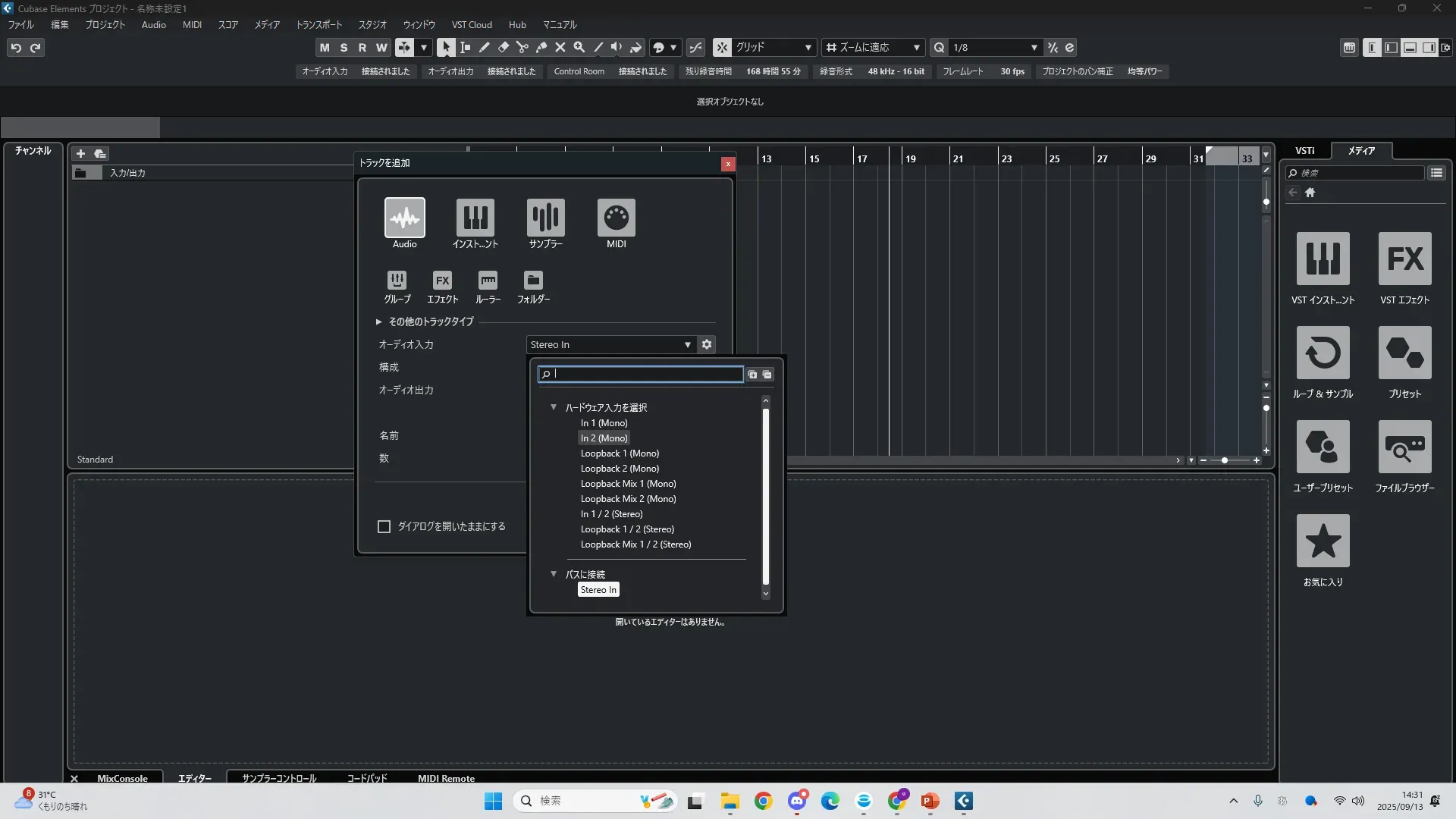Screen dimensions: 1456x819
Task: Toggle the global Mute M button
Action: pyautogui.click(x=325, y=47)
